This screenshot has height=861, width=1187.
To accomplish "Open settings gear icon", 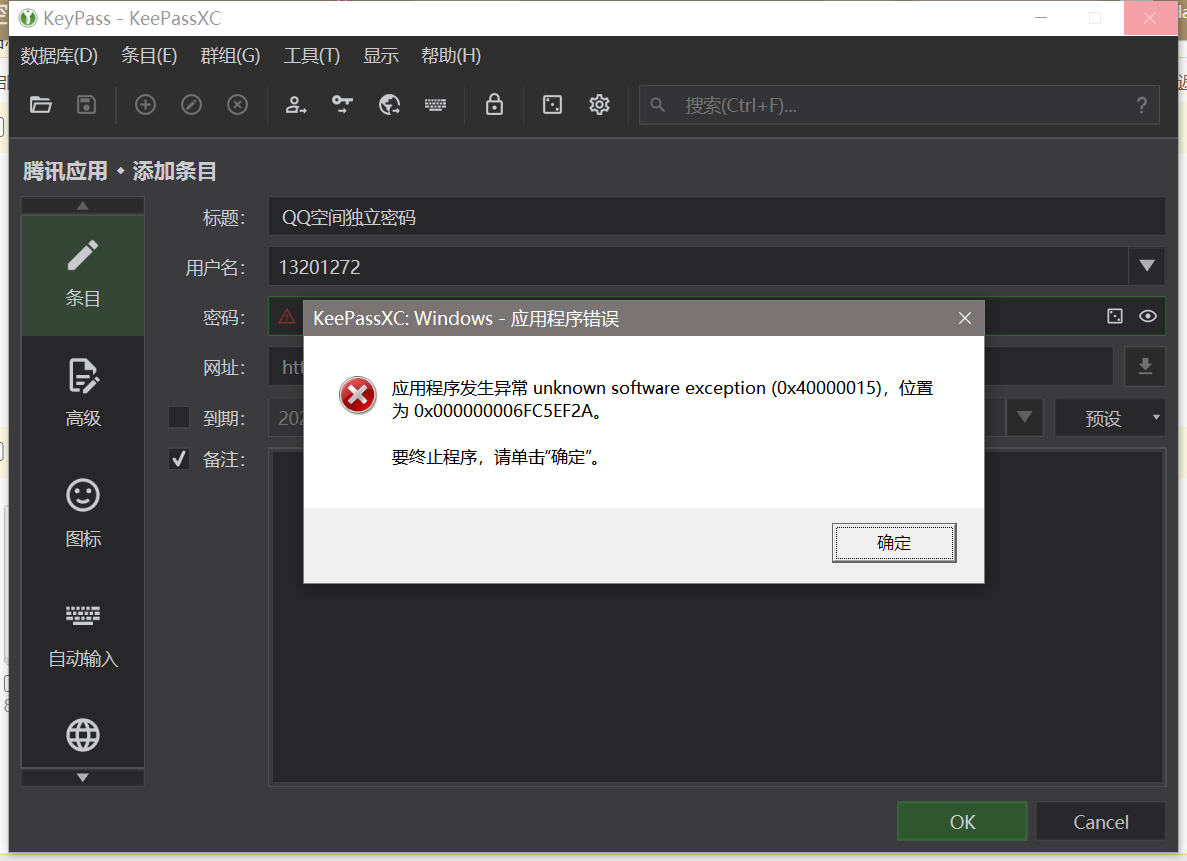I will (600, 105).
